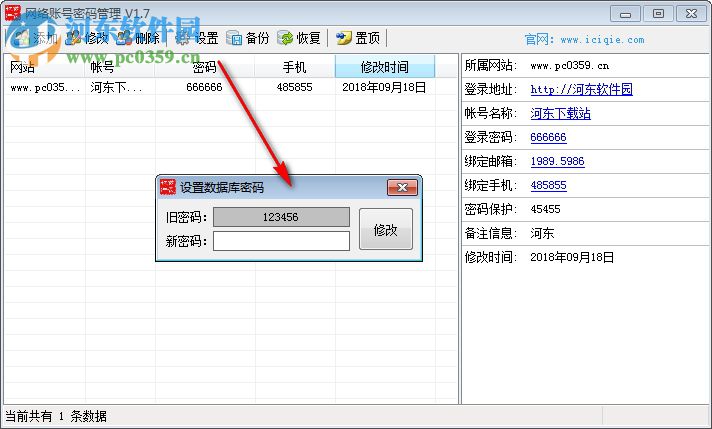Close the 设置数据库密码 dialog
This screenshot has width=712, height=429.
(402, 187)
